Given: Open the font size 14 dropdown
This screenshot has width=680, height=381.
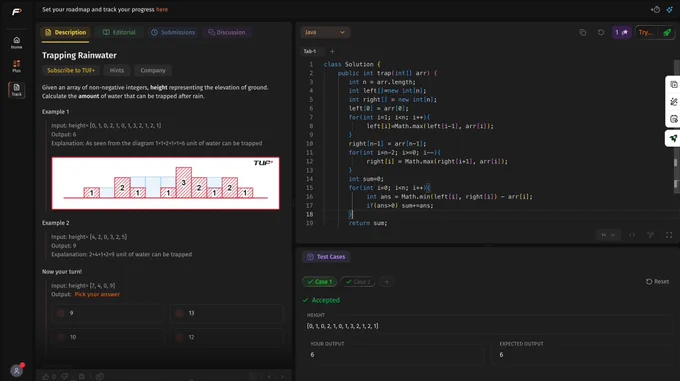Looking at the screenshot, I should click(x=608, y=235).
